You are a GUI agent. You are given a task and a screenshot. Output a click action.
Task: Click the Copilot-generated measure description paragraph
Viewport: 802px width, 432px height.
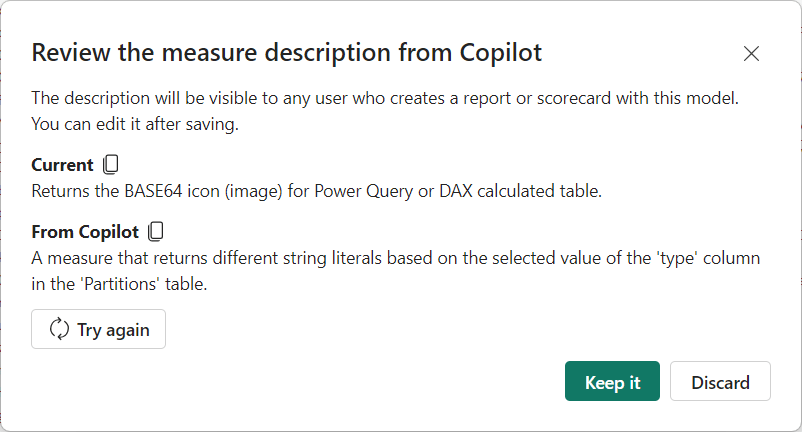[395, 269]
